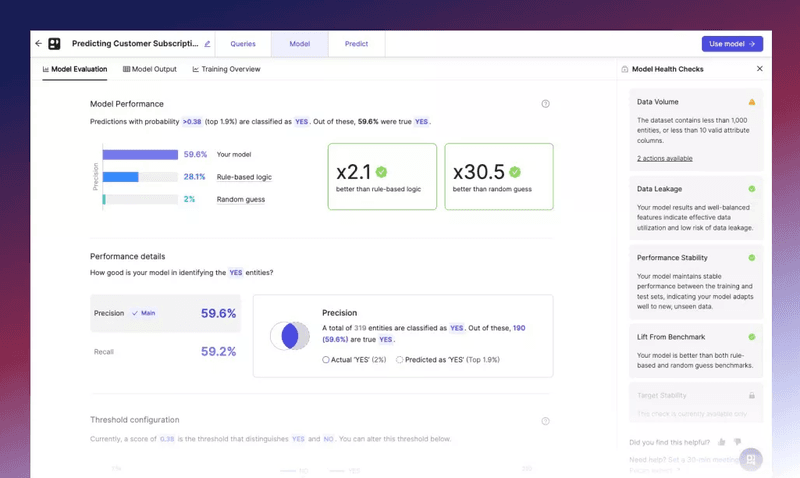Click Lift From Benchmark green status icon

[x=752, y=337]
